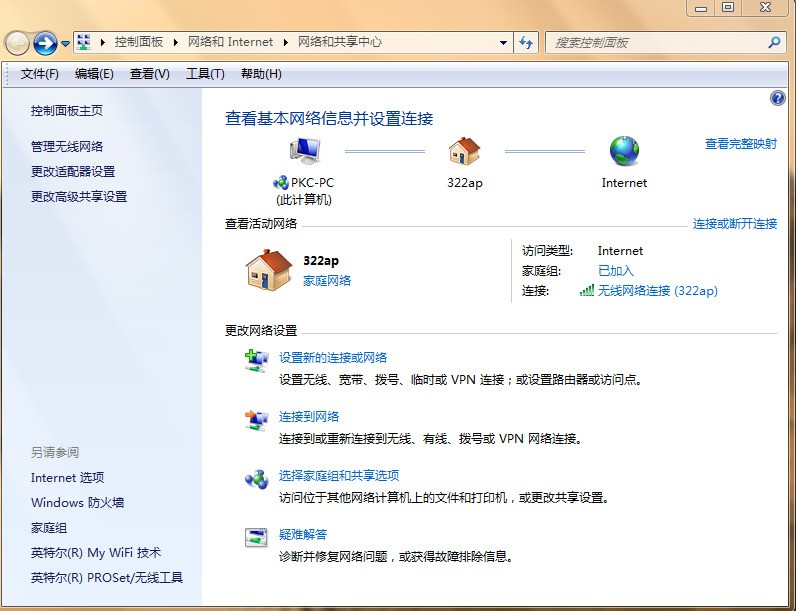The height and width of the screenshot is (611, 796).
Task: Click the troubleshoot problems icon
Action: click(x=256, y=537)
